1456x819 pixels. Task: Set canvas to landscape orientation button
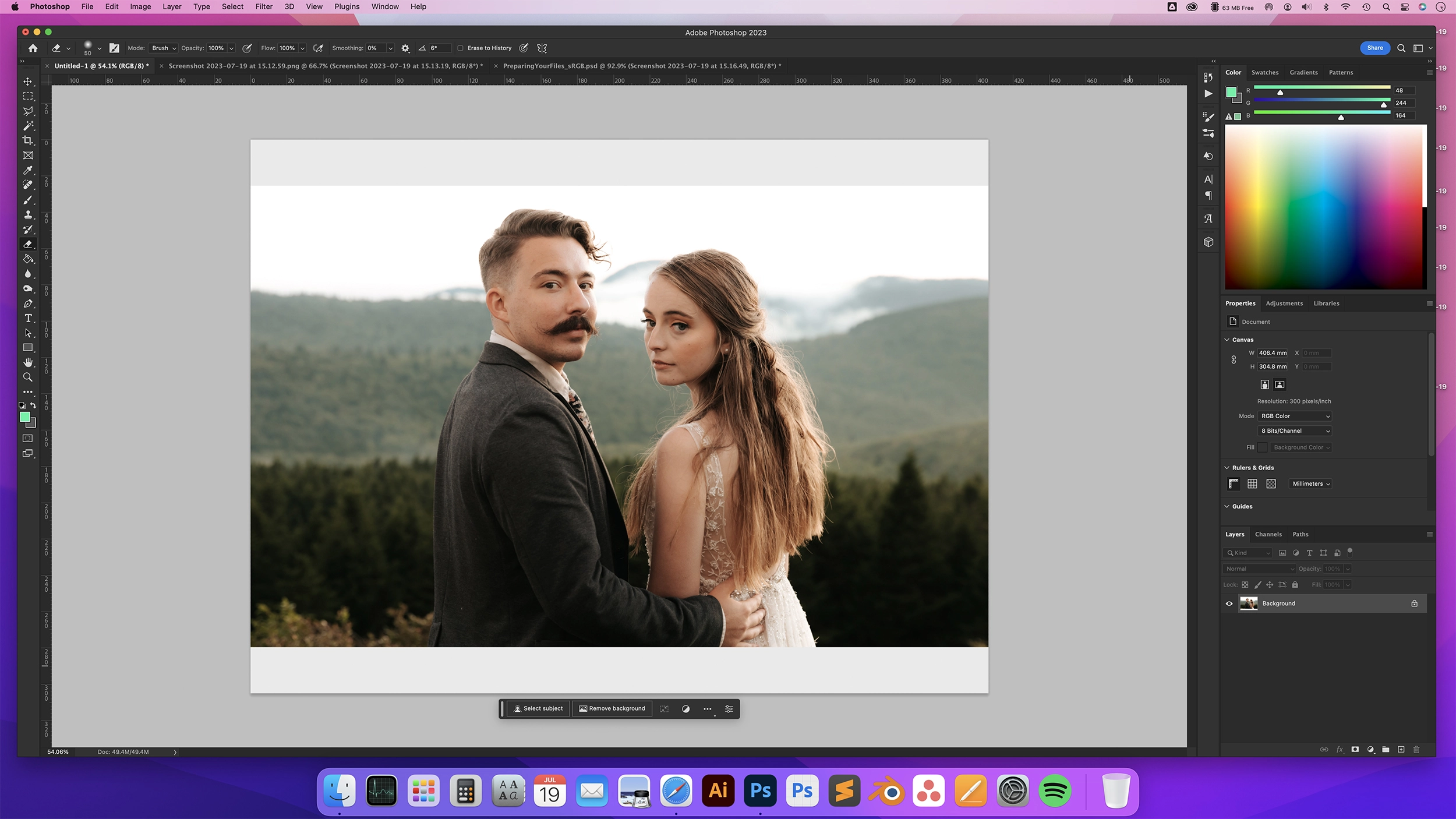1280,384
